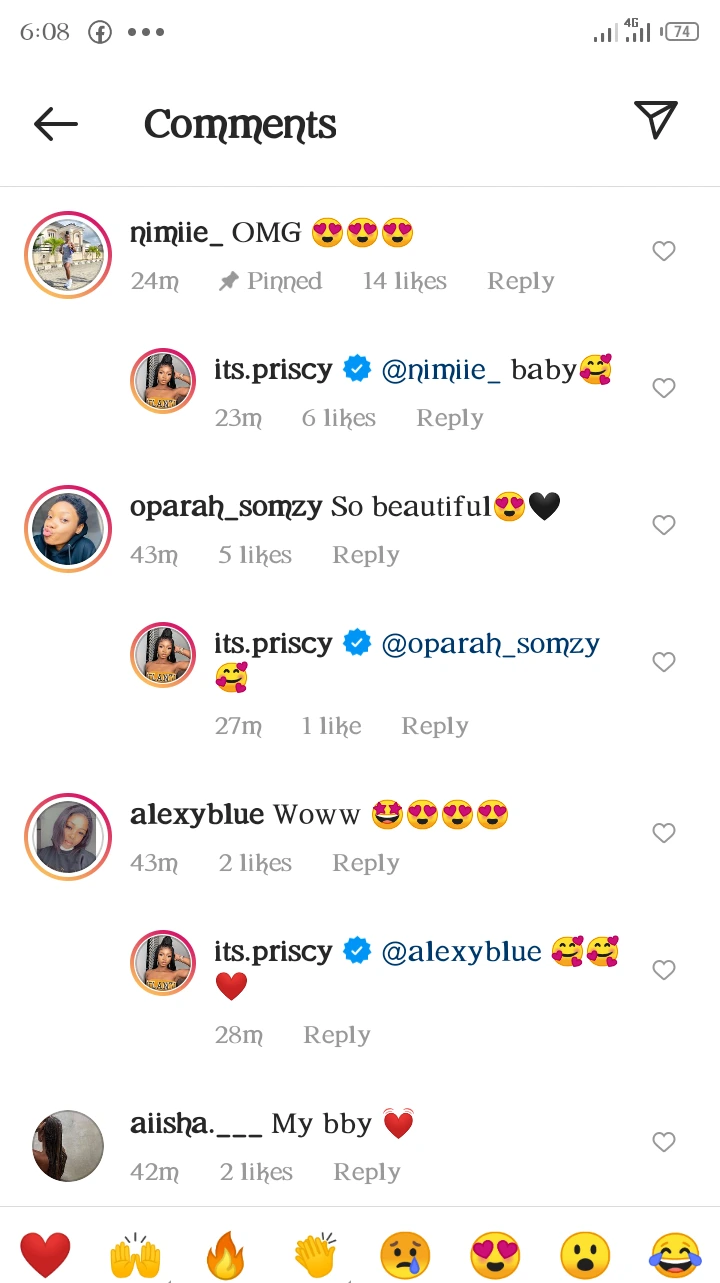Like oparah_somzy's So beautiful comment
The height and width of the screenshot is (1283, 720).
(664, 525)
